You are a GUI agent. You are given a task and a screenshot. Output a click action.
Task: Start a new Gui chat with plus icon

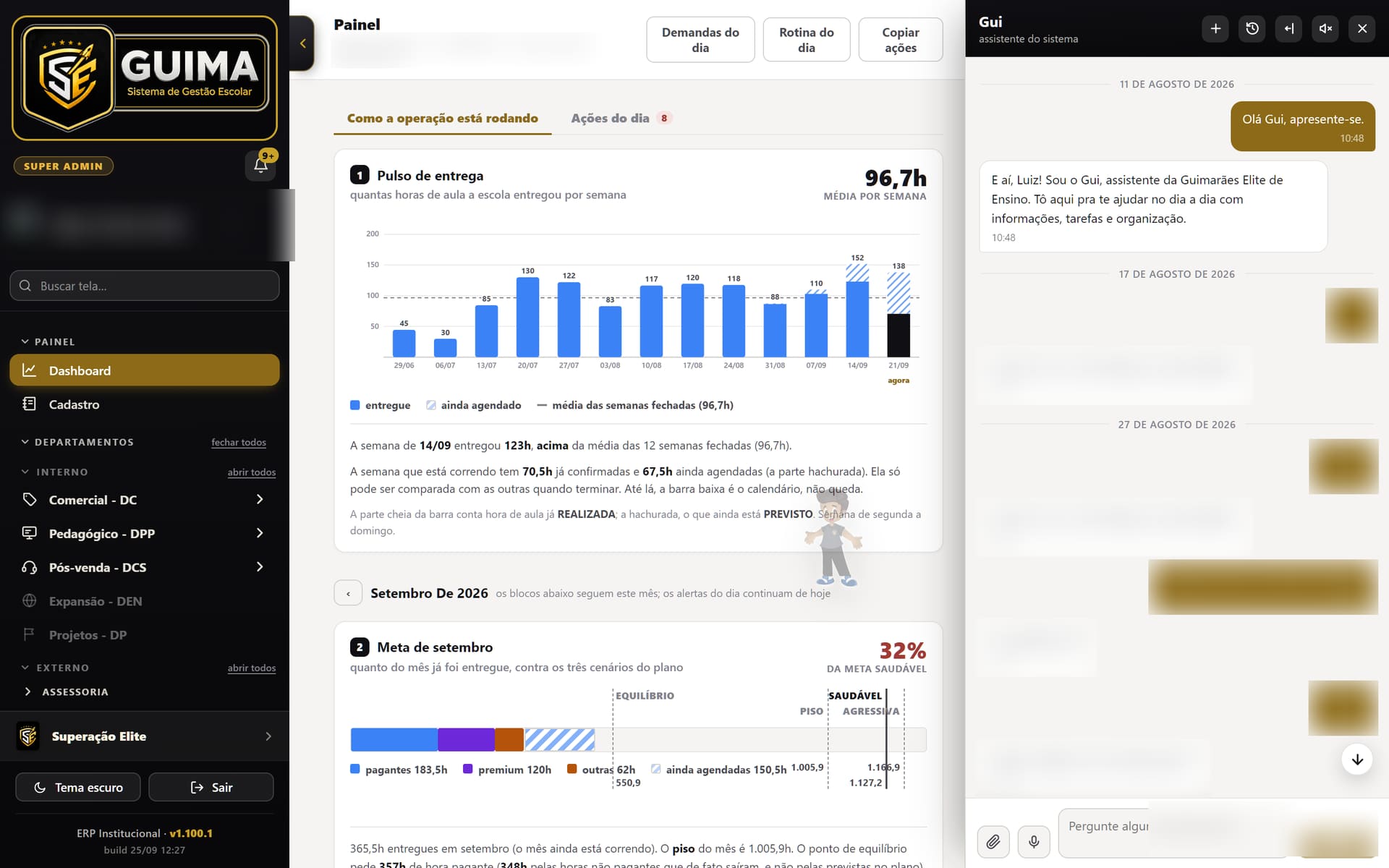(x=1215, y=28)
